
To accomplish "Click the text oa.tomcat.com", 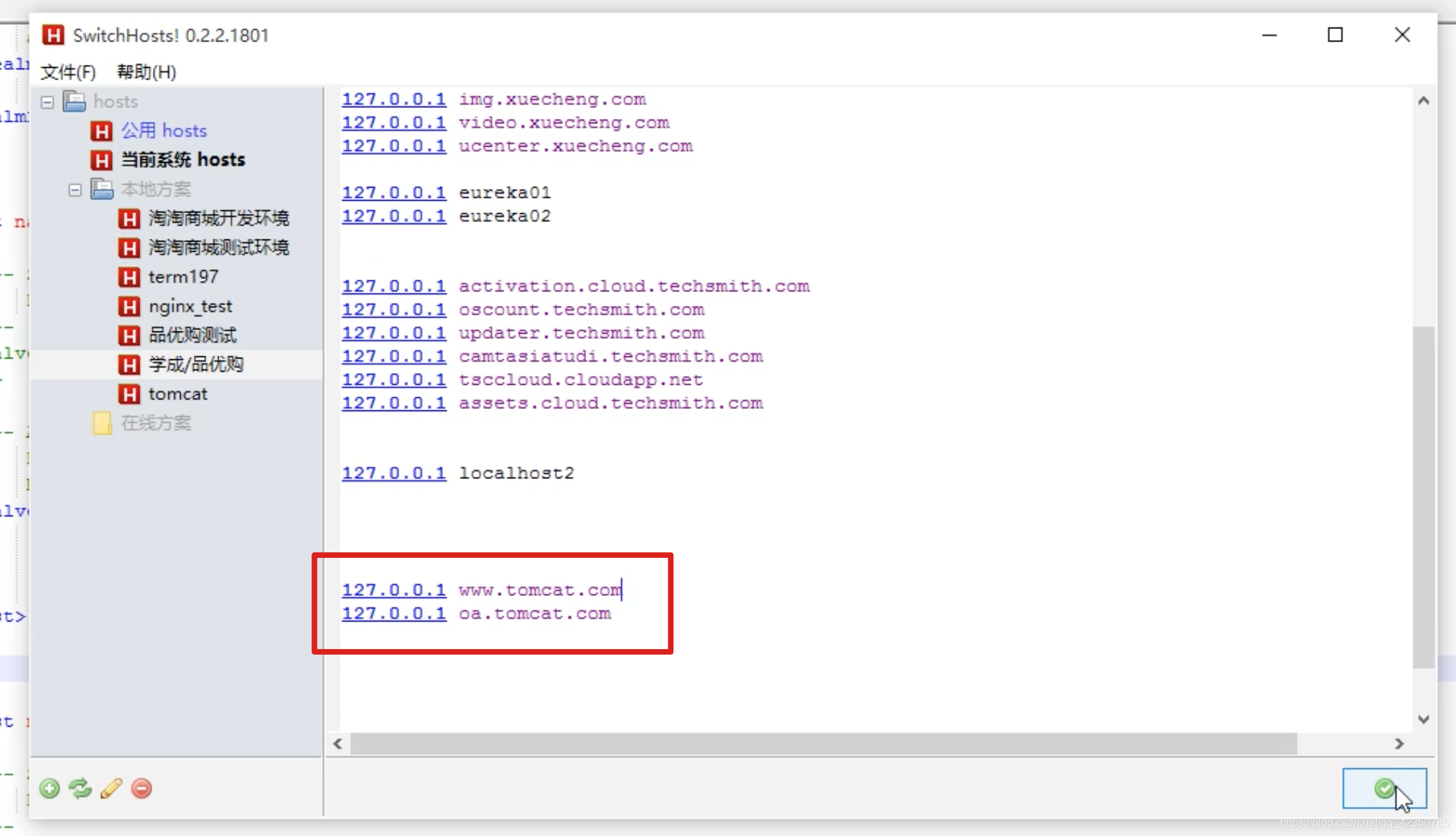I will (535, 614).
